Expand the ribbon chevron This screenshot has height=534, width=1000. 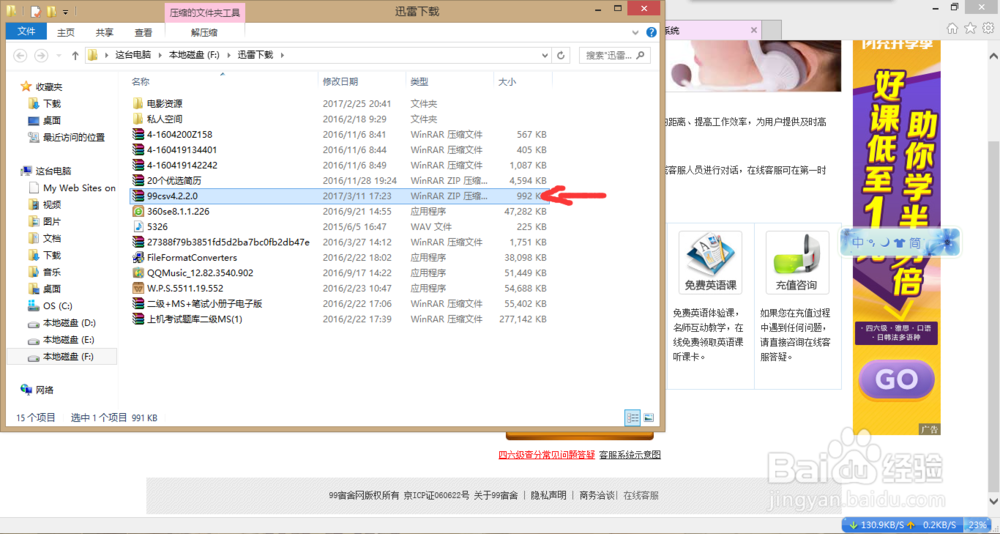coord(635,32)
